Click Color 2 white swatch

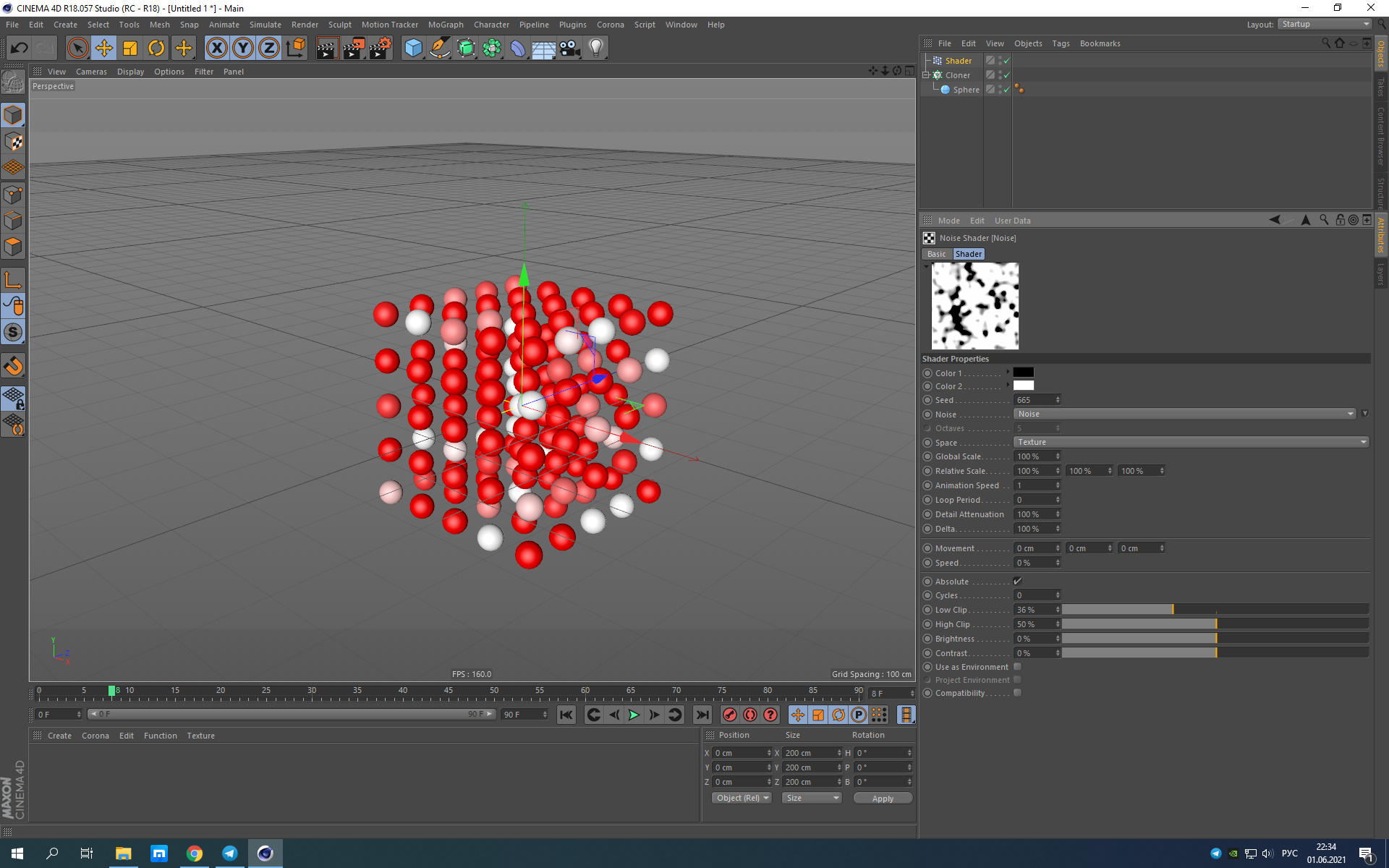pos(1023,386)
